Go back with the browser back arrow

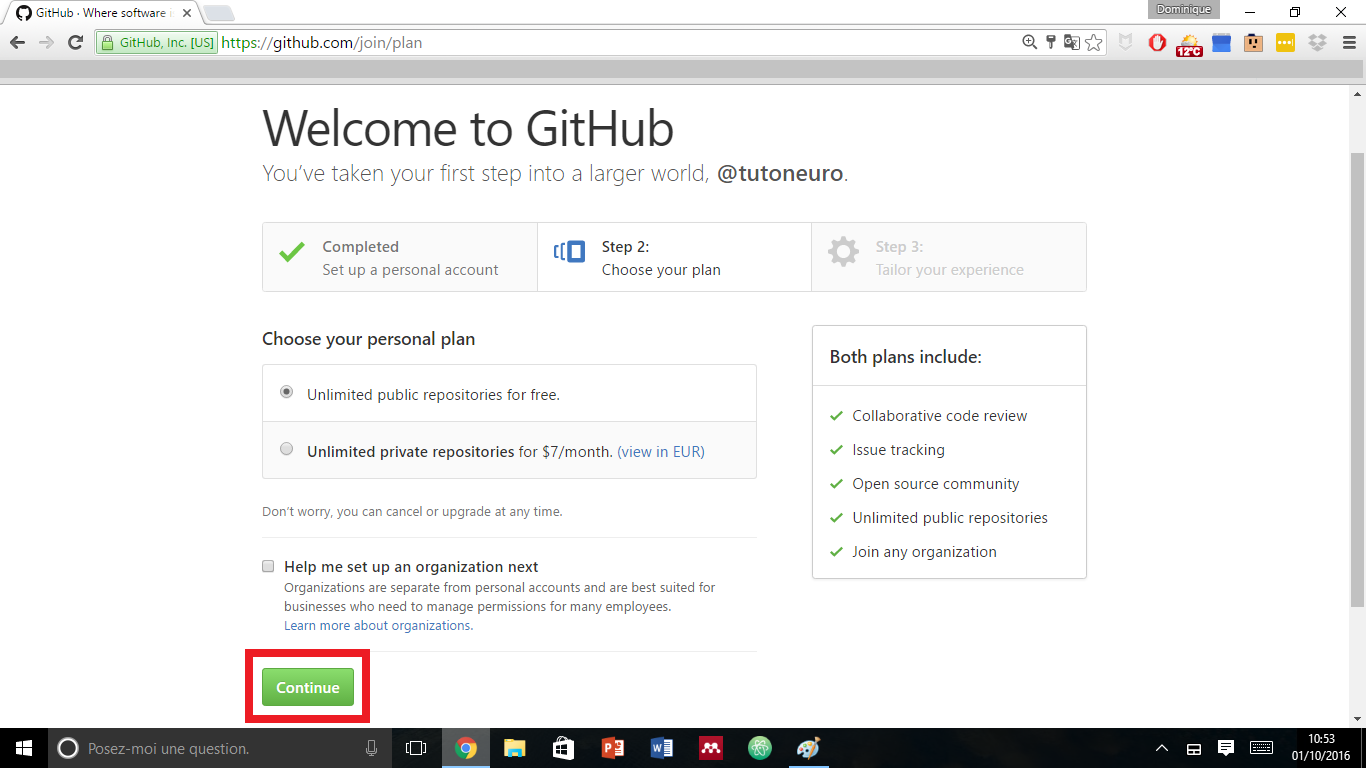coord(17,42)
